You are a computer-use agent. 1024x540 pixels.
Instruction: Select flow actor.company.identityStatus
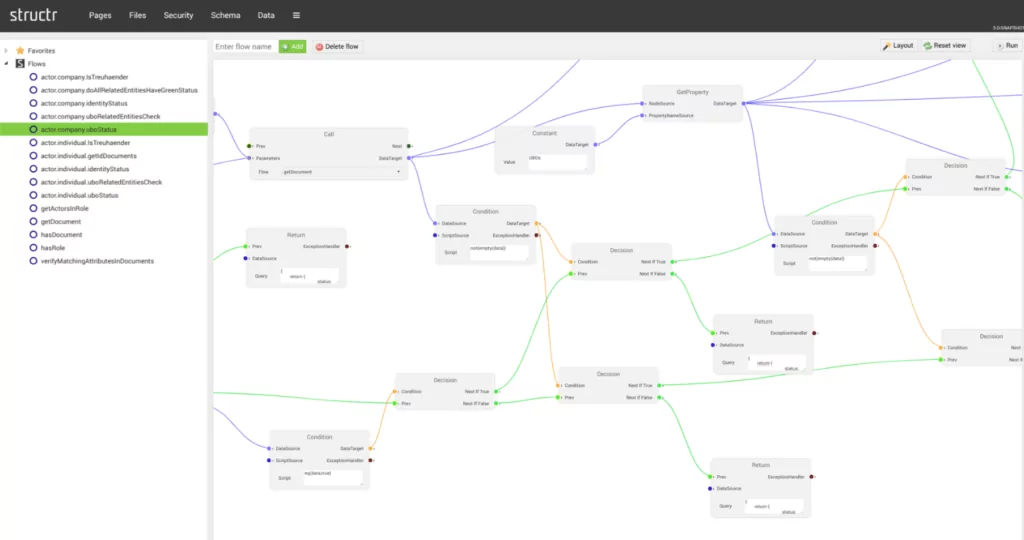[84, 103]
